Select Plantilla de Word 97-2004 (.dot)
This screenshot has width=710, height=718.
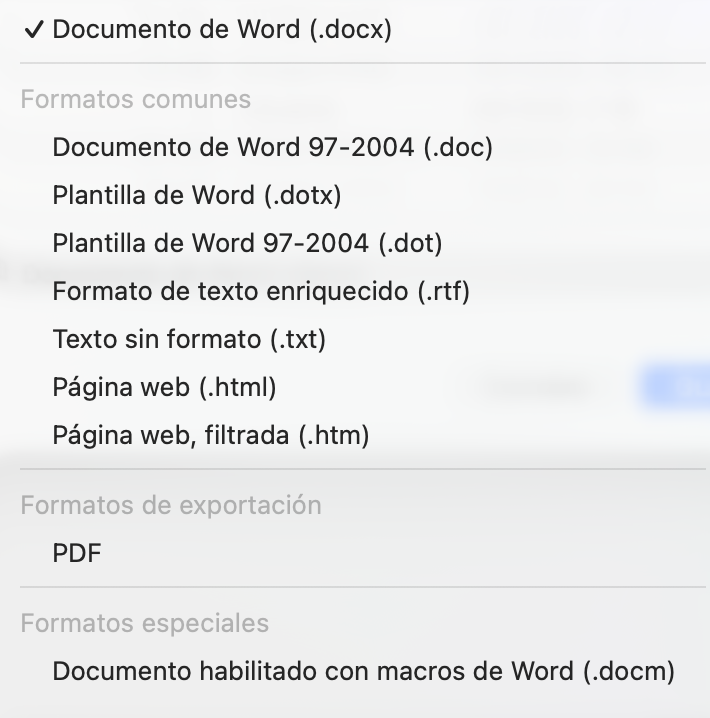pos(247,244)
